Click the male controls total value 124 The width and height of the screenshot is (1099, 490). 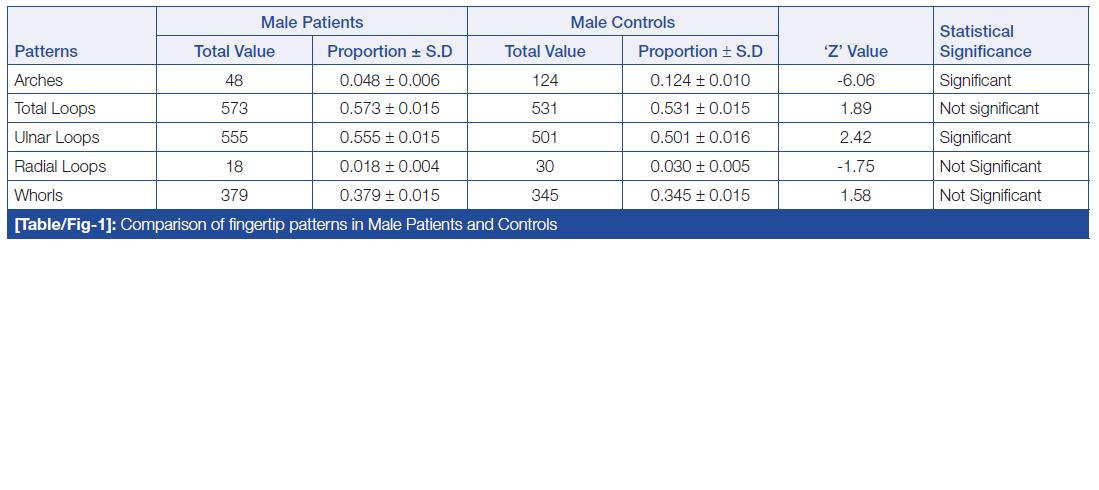(x=545, y=80)
